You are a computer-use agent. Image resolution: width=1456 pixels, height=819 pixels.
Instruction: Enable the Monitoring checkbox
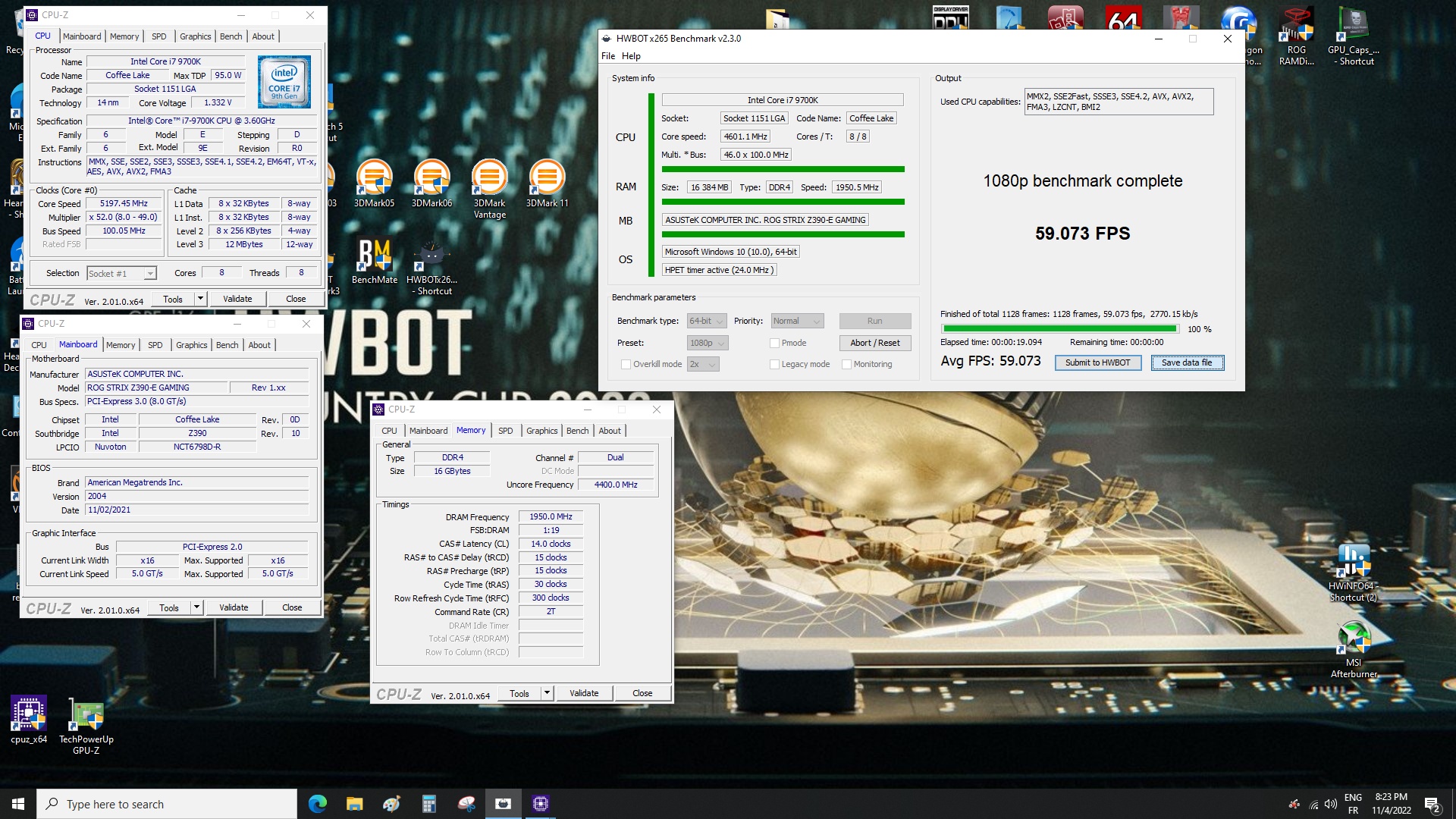(847, 364)
